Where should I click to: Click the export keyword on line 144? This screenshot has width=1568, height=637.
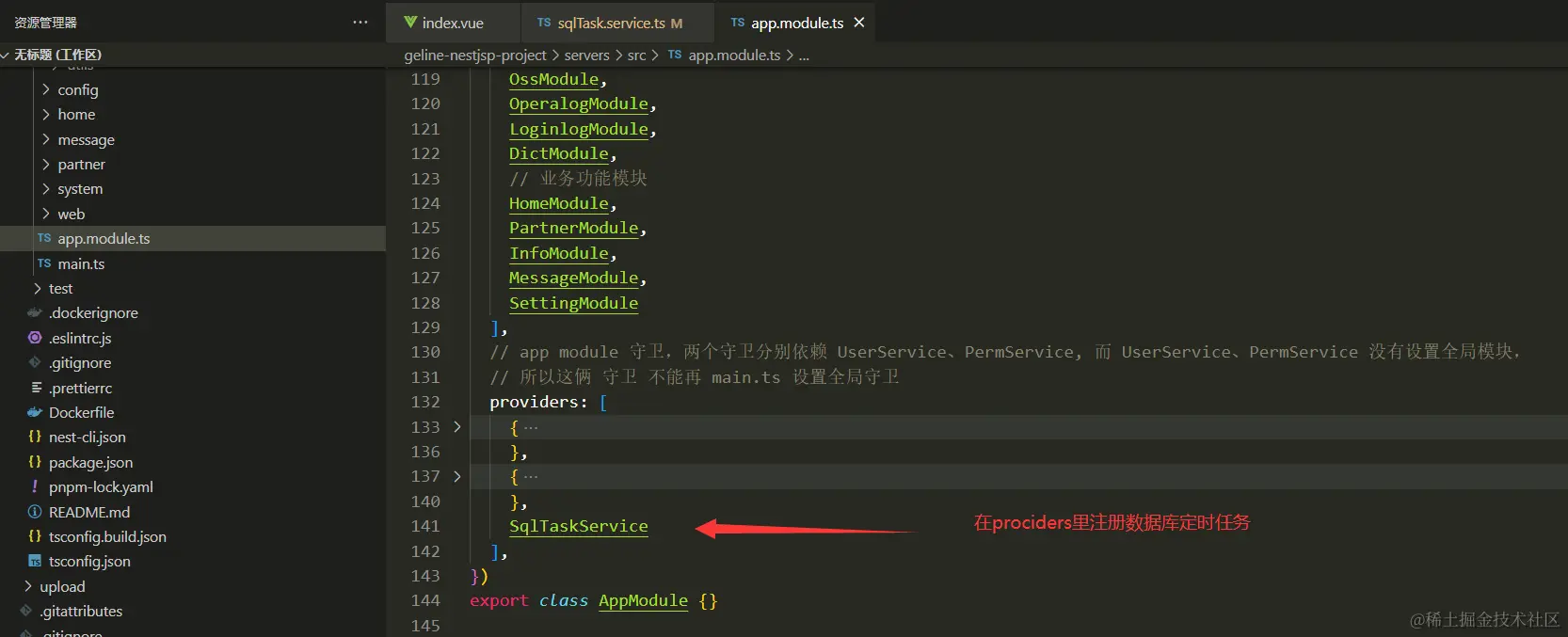[x=500, y=600]
